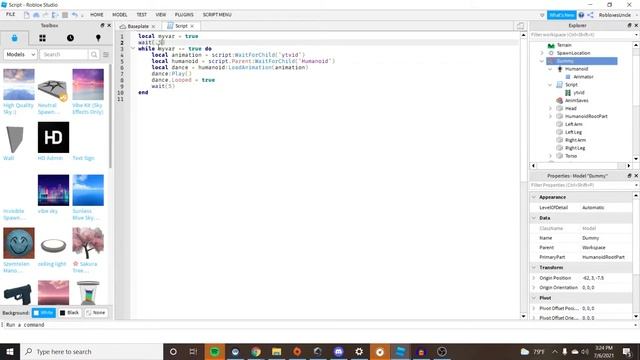
Task: Switch to the HOME ribbon tab
Action: coord(97,15)
